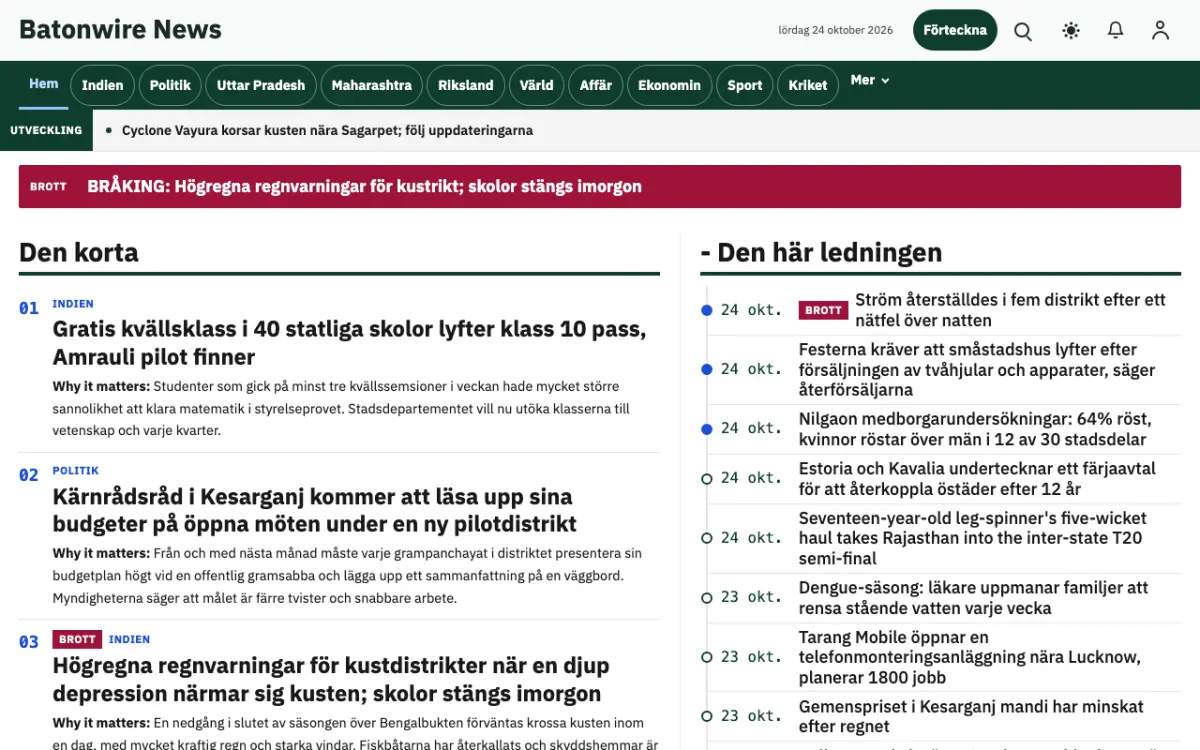Open timeline item Festerna kräver att småstadshus

point(977,369)
